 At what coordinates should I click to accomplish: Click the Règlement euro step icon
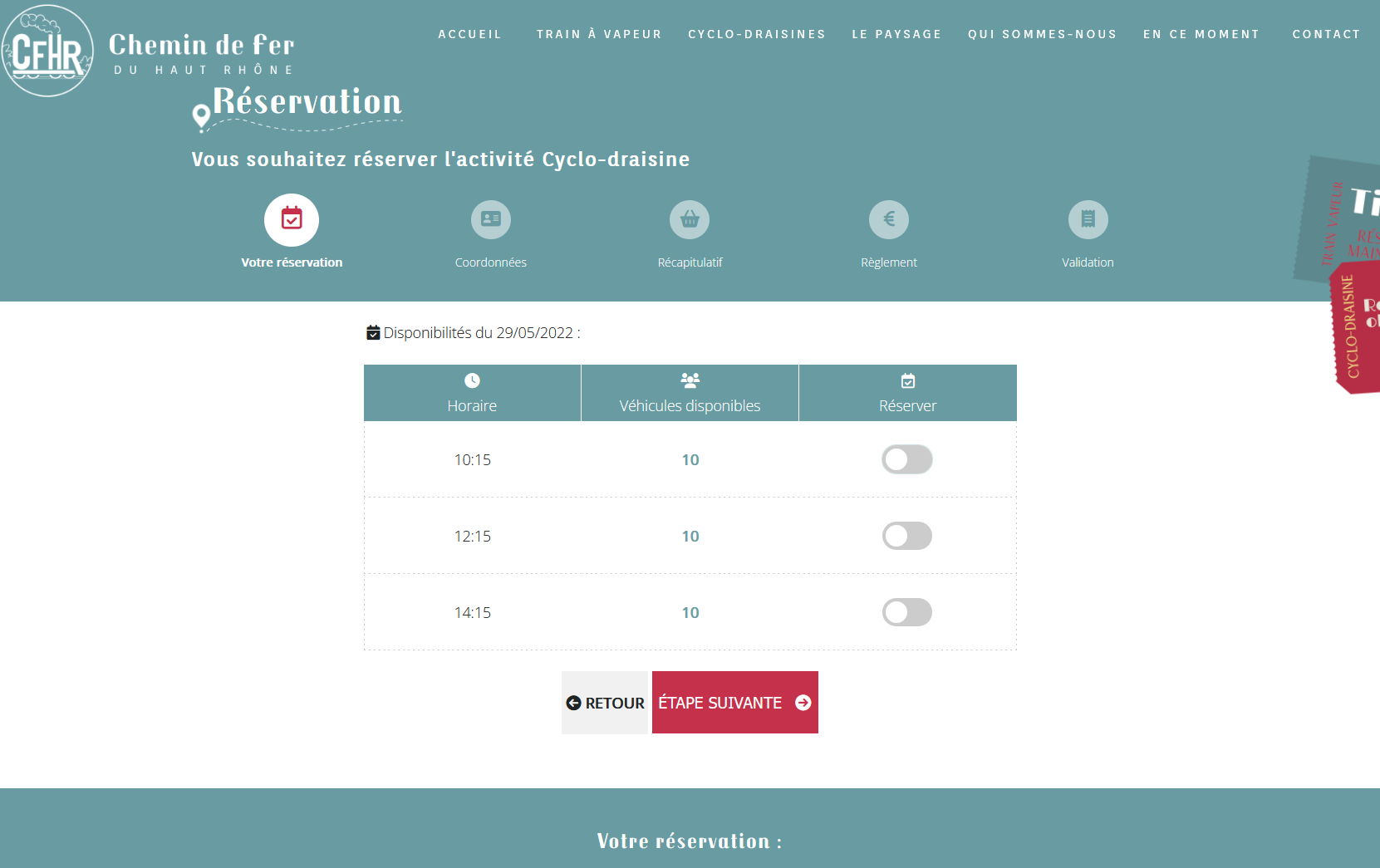pos(889,219)
